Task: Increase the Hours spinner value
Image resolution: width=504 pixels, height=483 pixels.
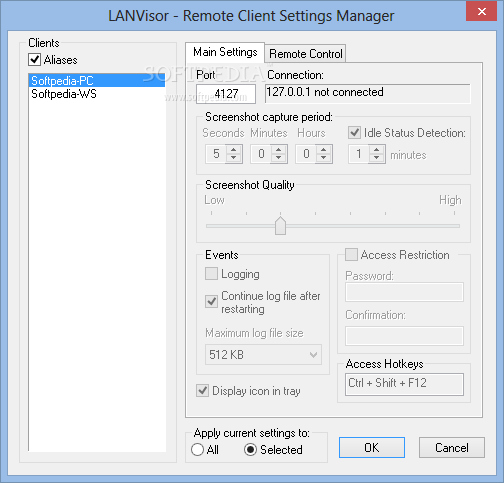Action: [x=324, y=149]
